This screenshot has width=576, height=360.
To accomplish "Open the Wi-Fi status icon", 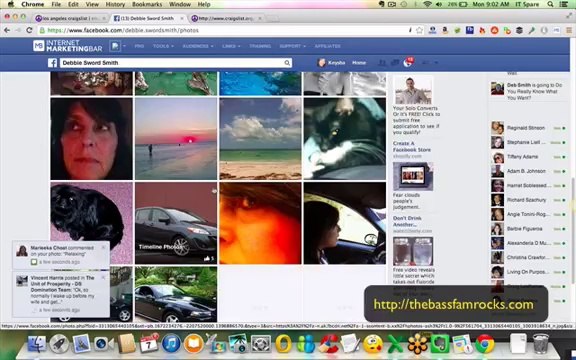I will pyautogui.click(x=427, y=4).
